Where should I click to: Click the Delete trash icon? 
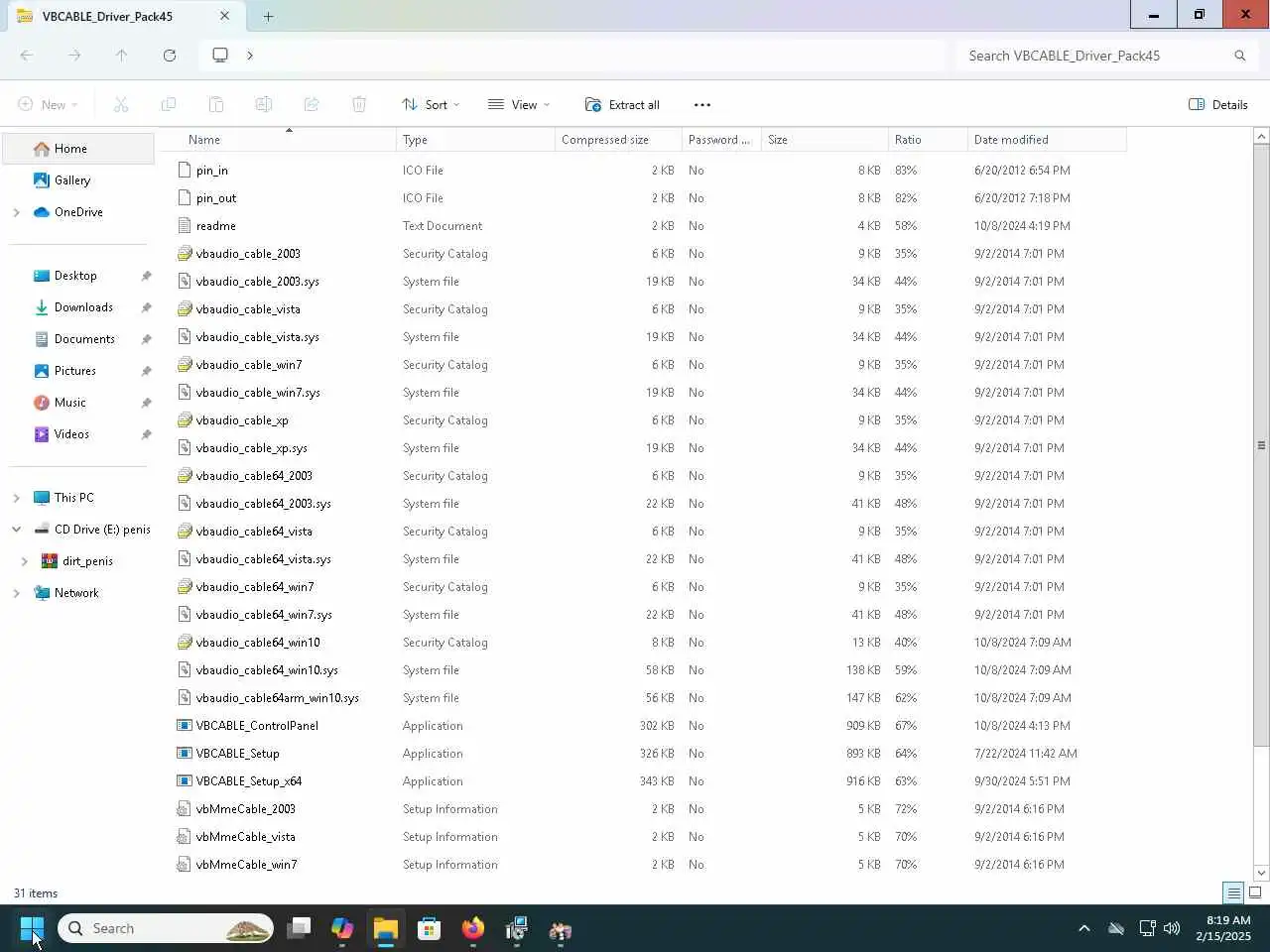pyautogui.click(x=359, y=104)
